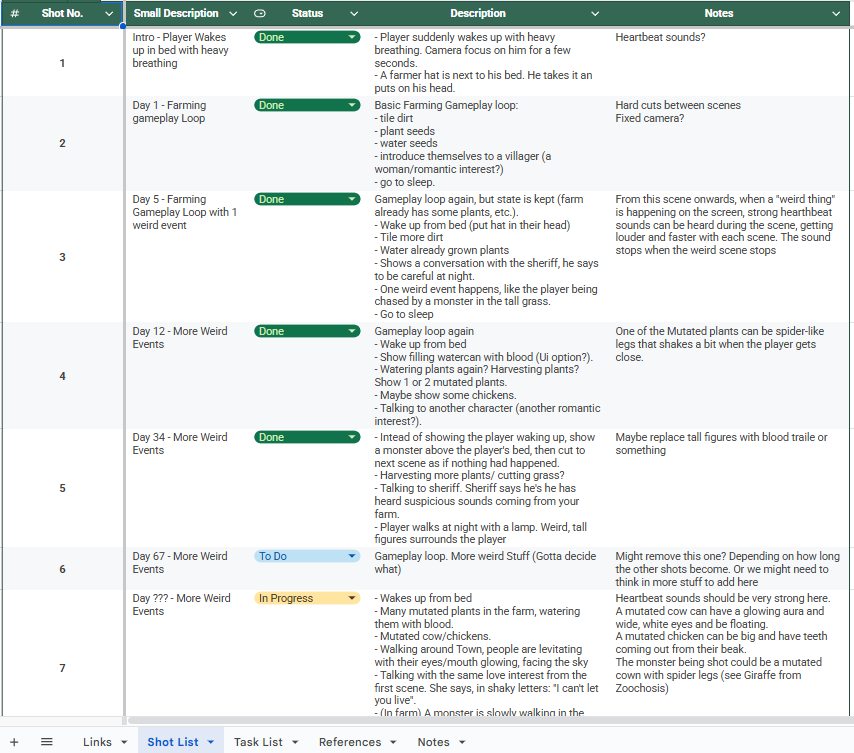Screen dimensions: 854x753
Task: Click the add new sheet plus icon
Action: [14, 741]
